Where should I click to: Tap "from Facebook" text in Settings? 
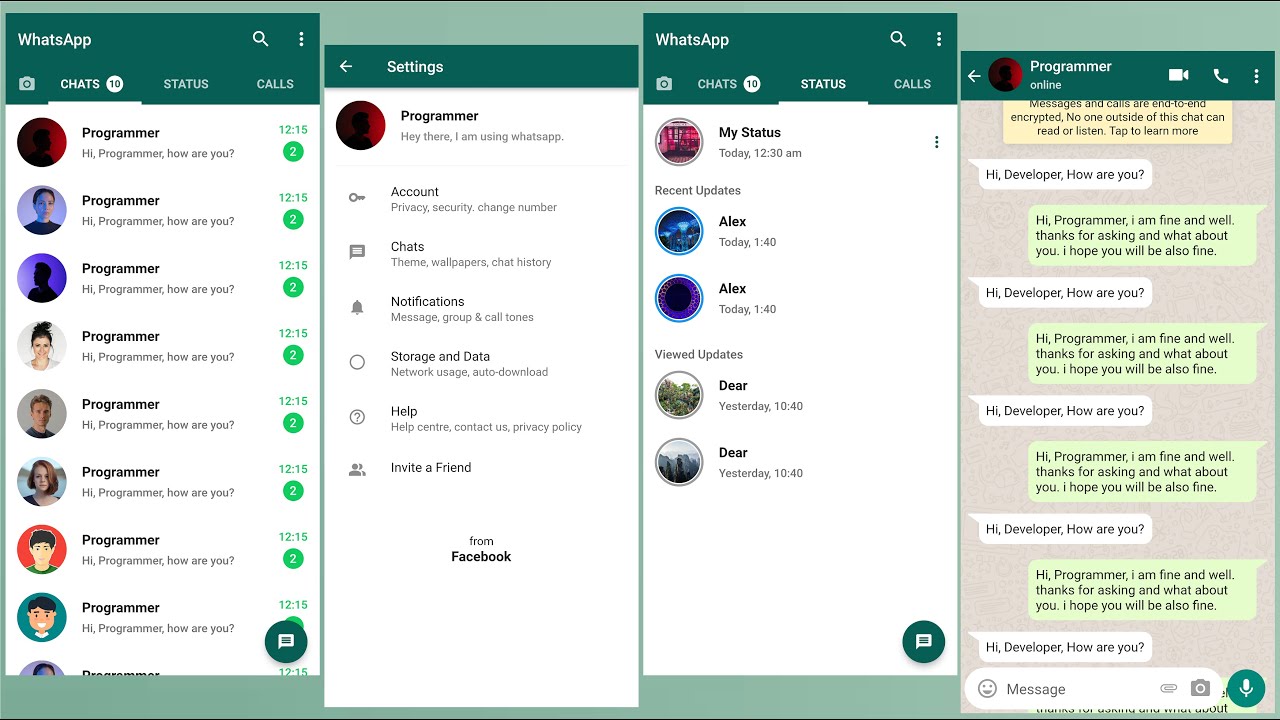pos(481,549)
